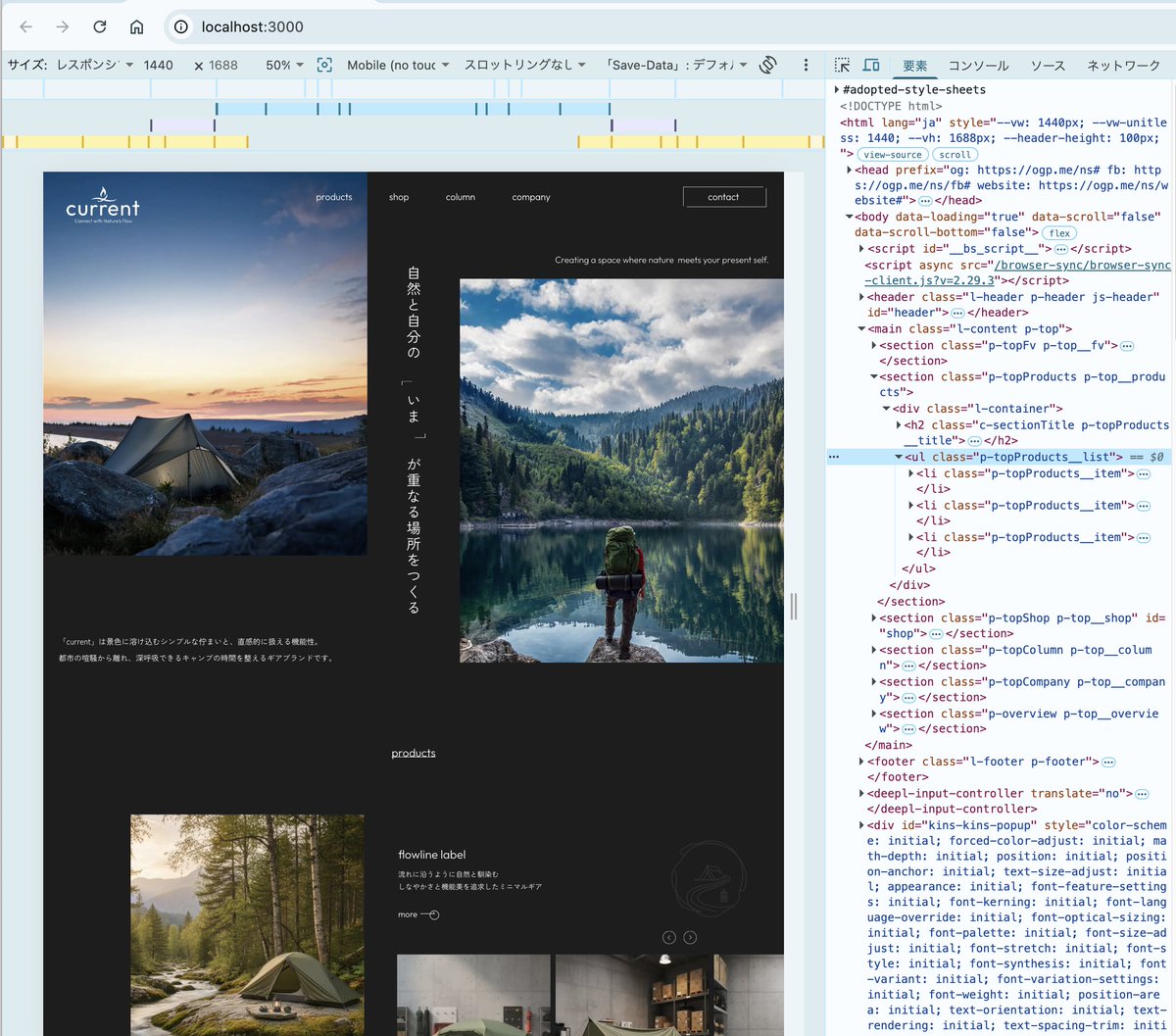
Task: Open the Mobile (no touch) device type dropdown
Action: [x=398, y=65]
